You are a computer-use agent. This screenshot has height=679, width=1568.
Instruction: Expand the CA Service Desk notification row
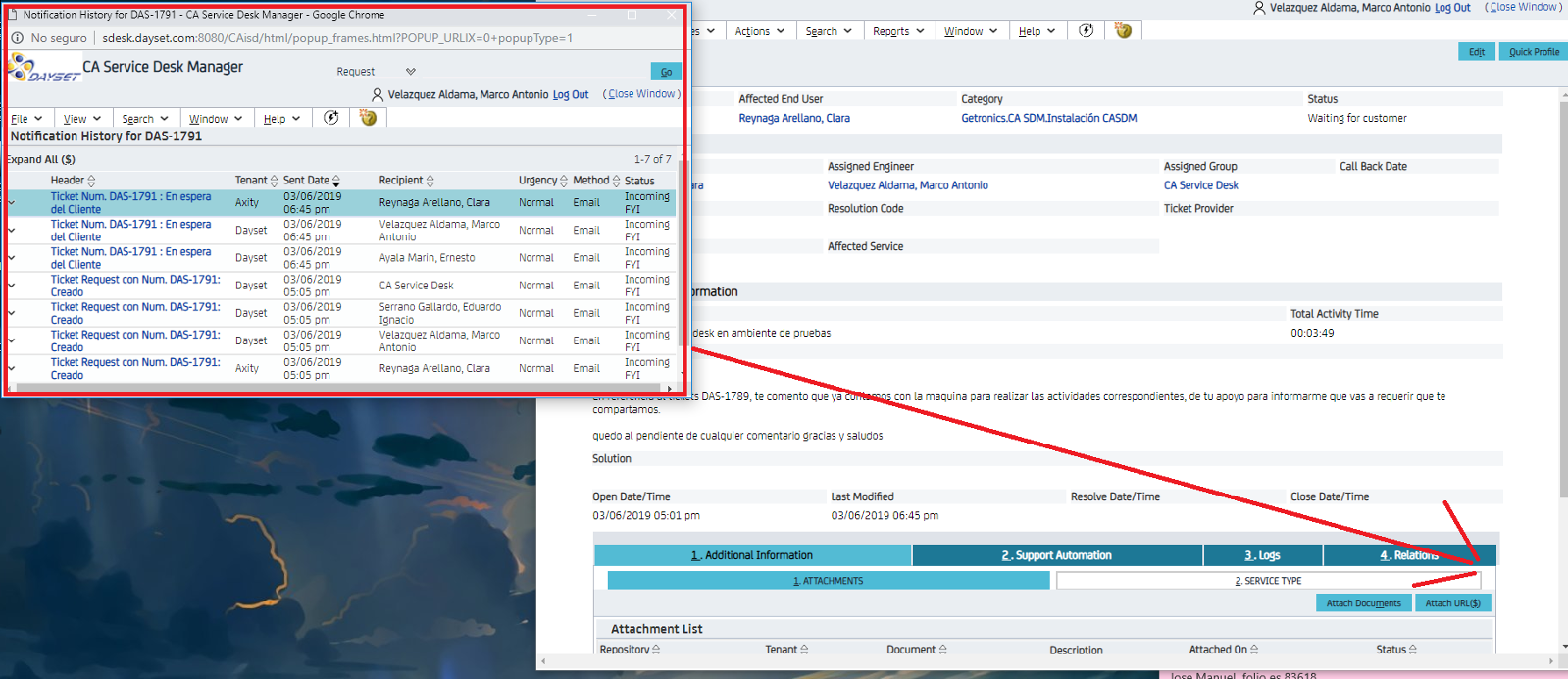pyautogui.click(x=12, y=286)
